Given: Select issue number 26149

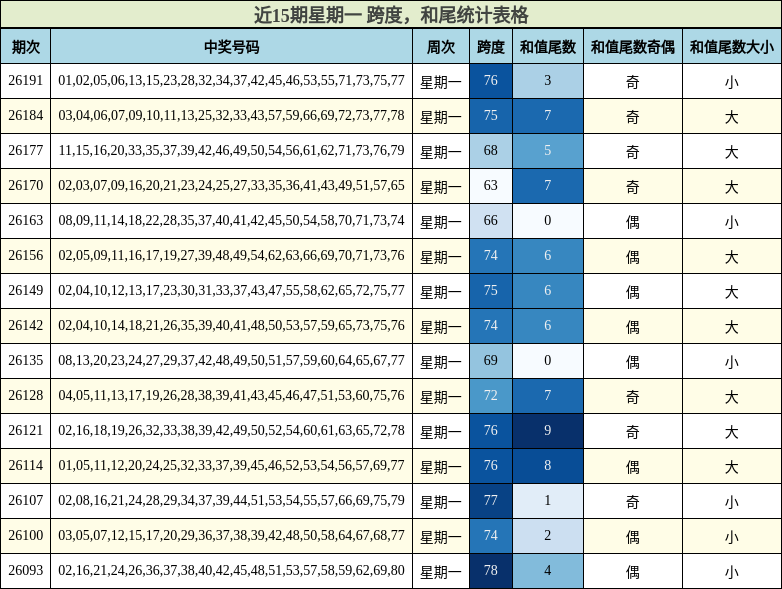Looking at the screenshot, I should [x=25, y=290].
